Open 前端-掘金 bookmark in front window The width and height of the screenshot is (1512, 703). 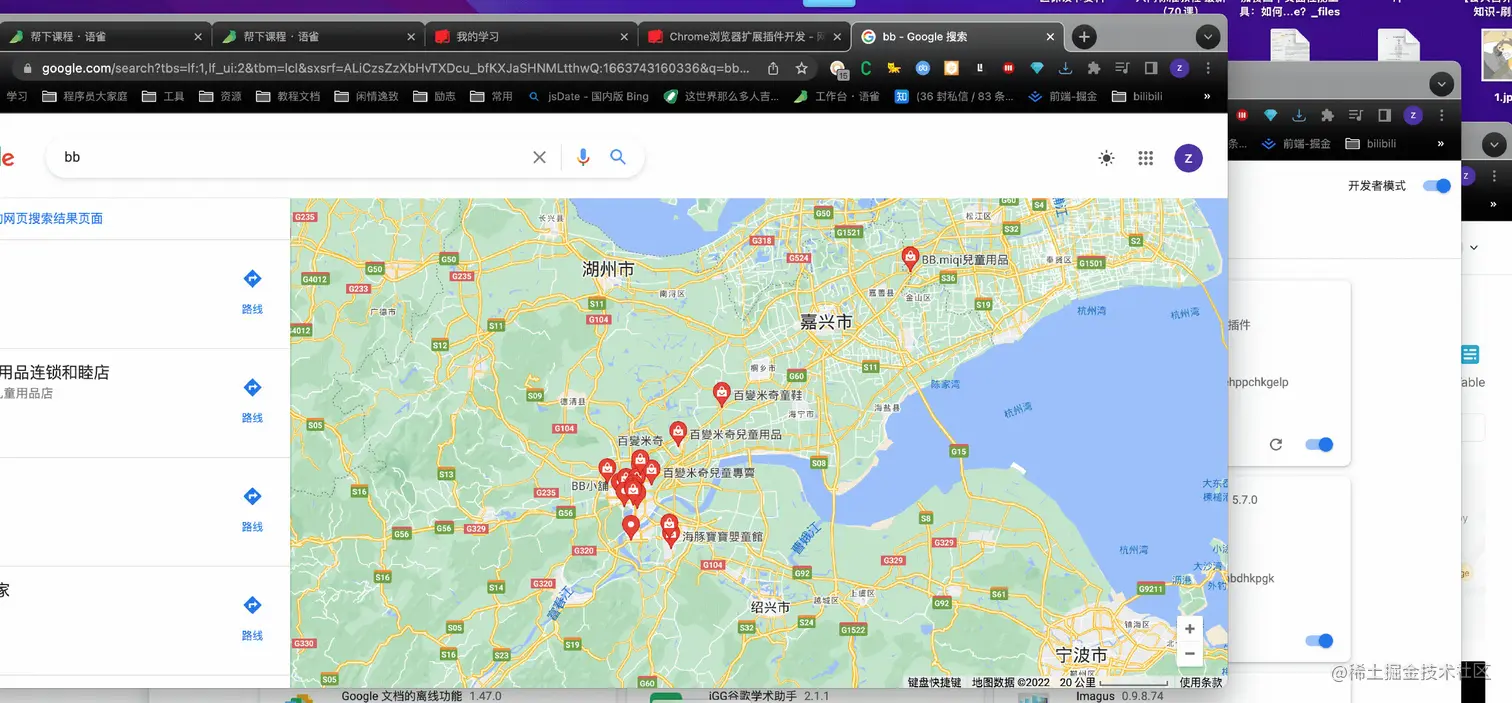1063,96
